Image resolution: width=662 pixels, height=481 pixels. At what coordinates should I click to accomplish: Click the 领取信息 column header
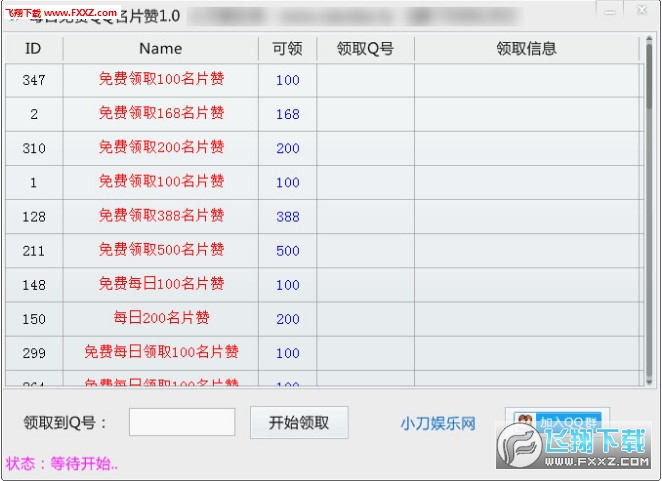[526, 49]
